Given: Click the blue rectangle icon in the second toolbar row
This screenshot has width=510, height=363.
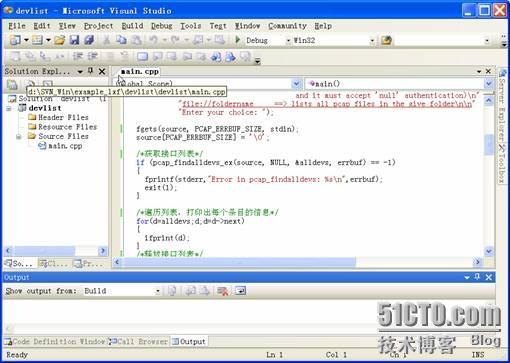Looking at the screenshot, I should click(142, 57).
